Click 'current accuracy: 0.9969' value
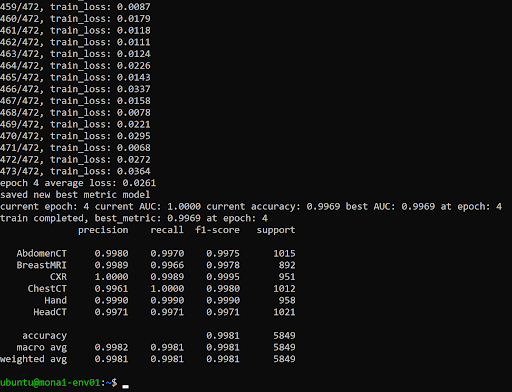The image size is (512, 392). 273,207
